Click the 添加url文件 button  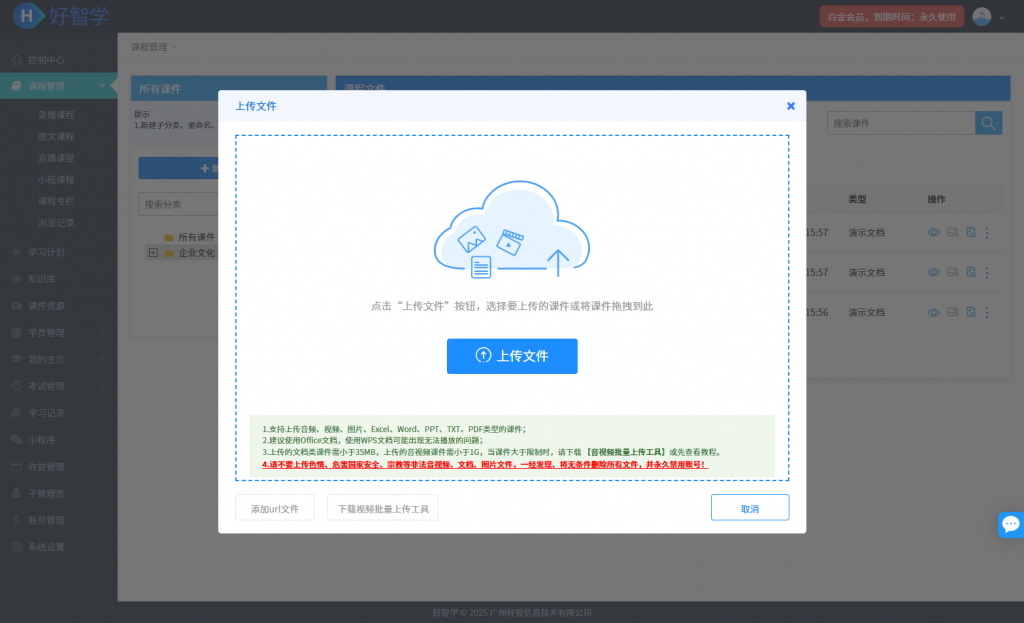pyautogui.click(x=274, y=508)
